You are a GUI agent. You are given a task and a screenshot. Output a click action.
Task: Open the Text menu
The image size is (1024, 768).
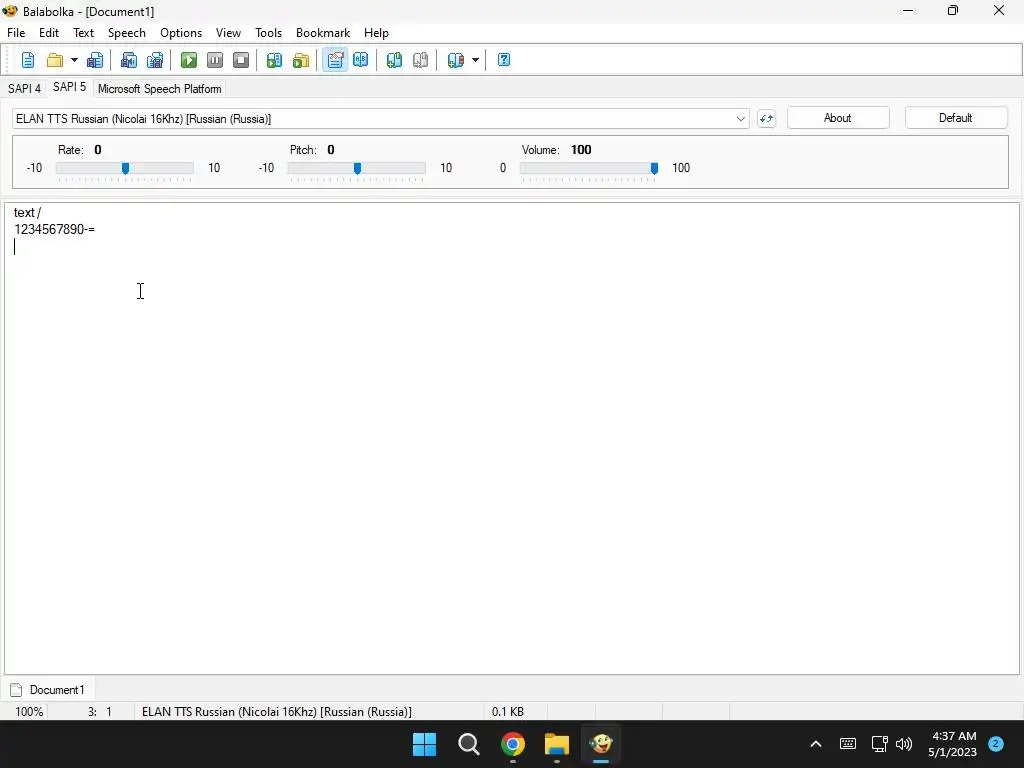coord(84,33)
